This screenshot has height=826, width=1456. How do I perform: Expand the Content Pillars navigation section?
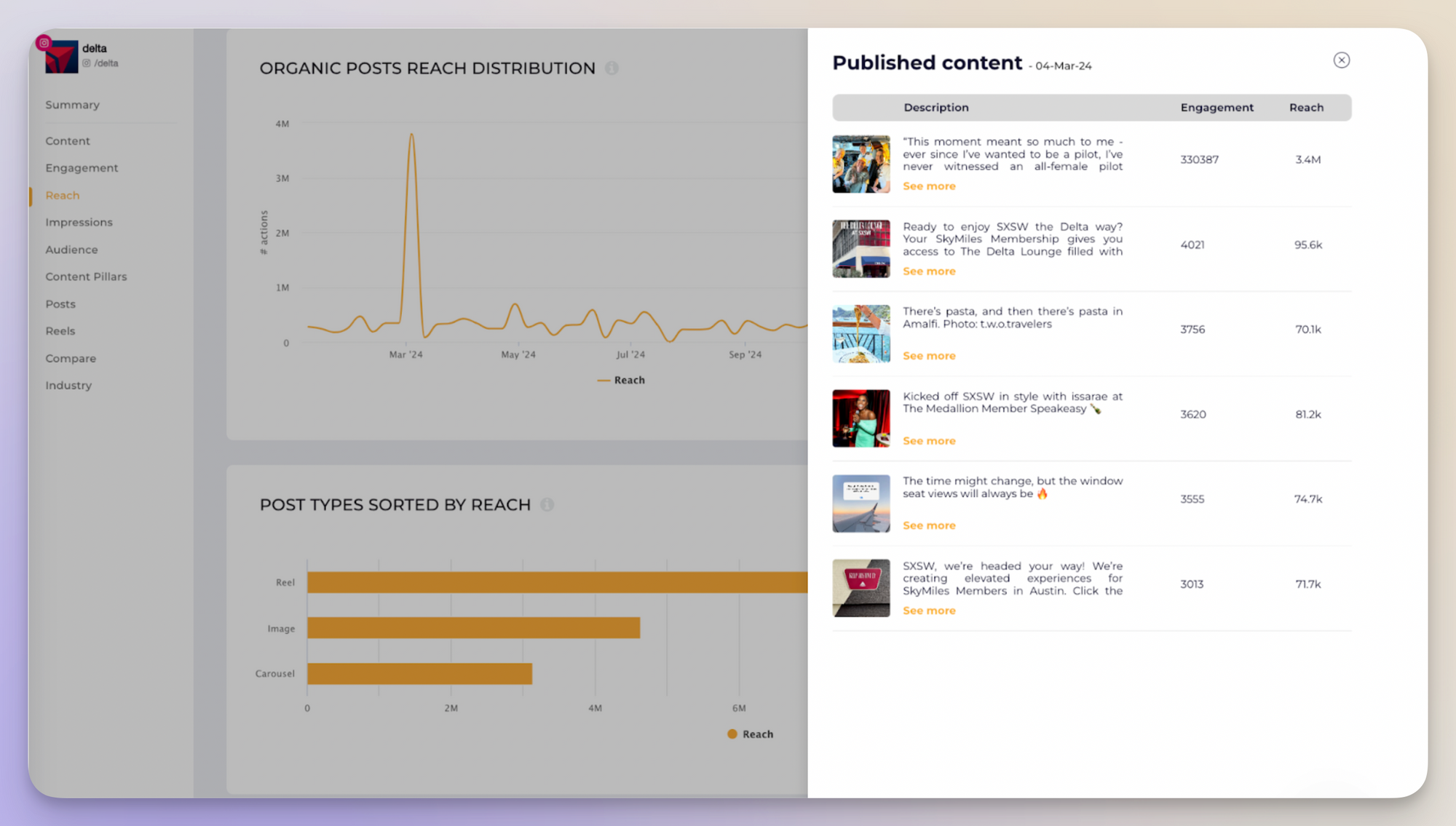coord(86,276)
